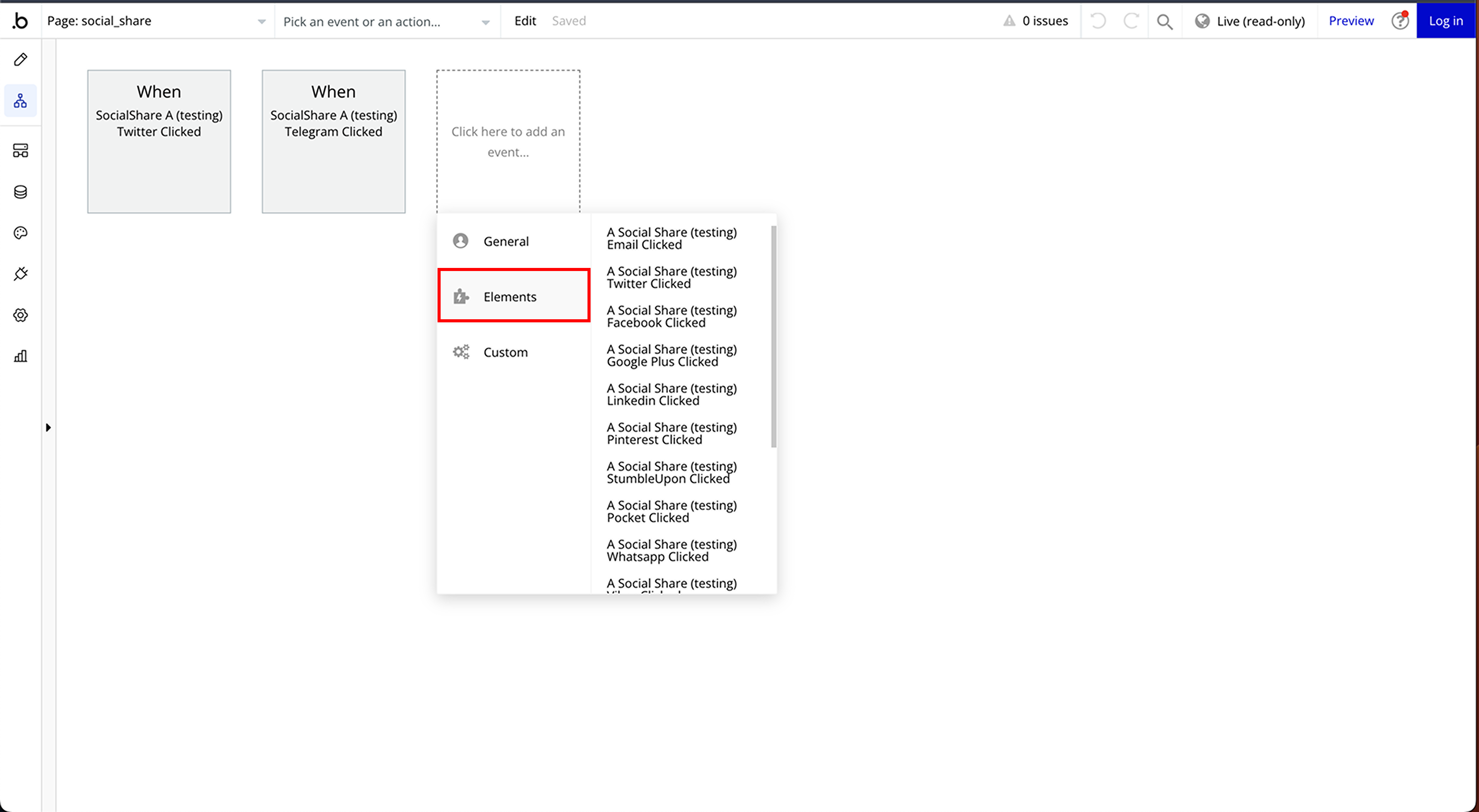Select the Workflow tab icon
The image size is (1479, 812).
coord(21,101)
